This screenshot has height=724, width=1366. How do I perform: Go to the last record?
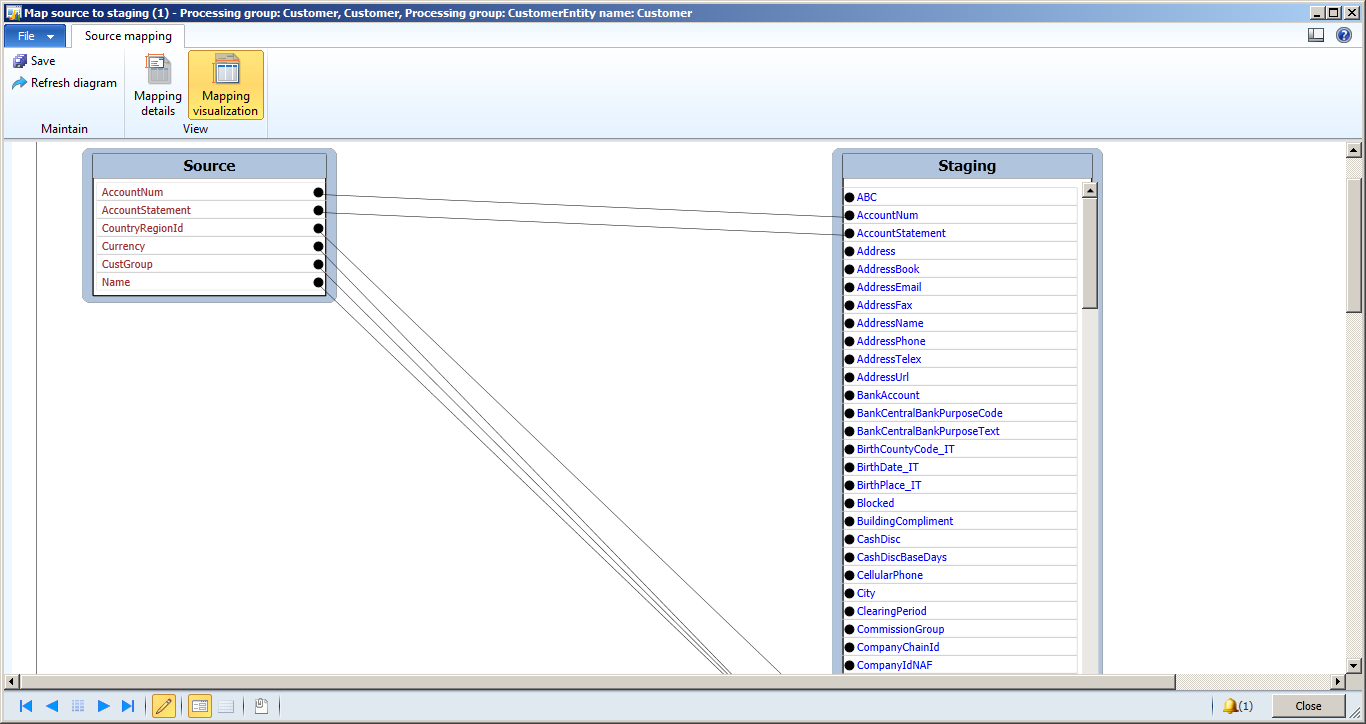click(x=128, y=705)
